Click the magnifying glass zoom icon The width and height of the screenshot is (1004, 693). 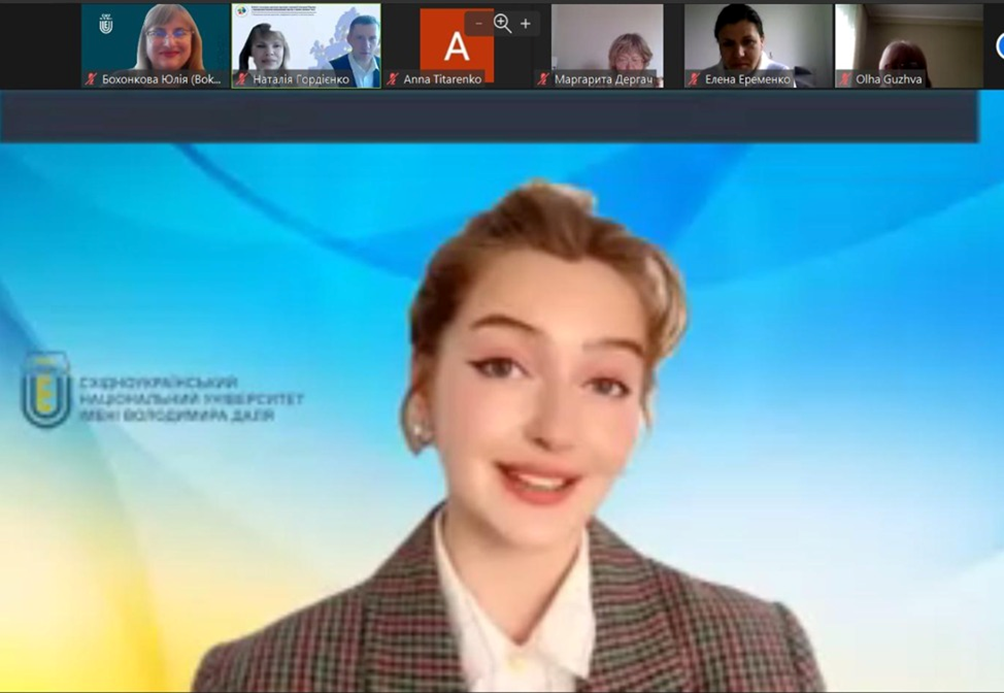pos(502,23)
